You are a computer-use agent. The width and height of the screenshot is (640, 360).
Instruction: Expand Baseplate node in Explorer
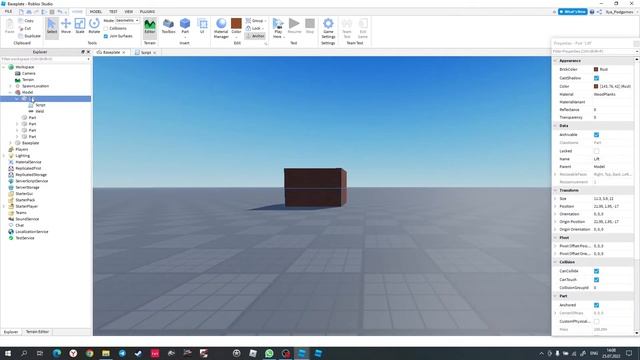(11, 143)
